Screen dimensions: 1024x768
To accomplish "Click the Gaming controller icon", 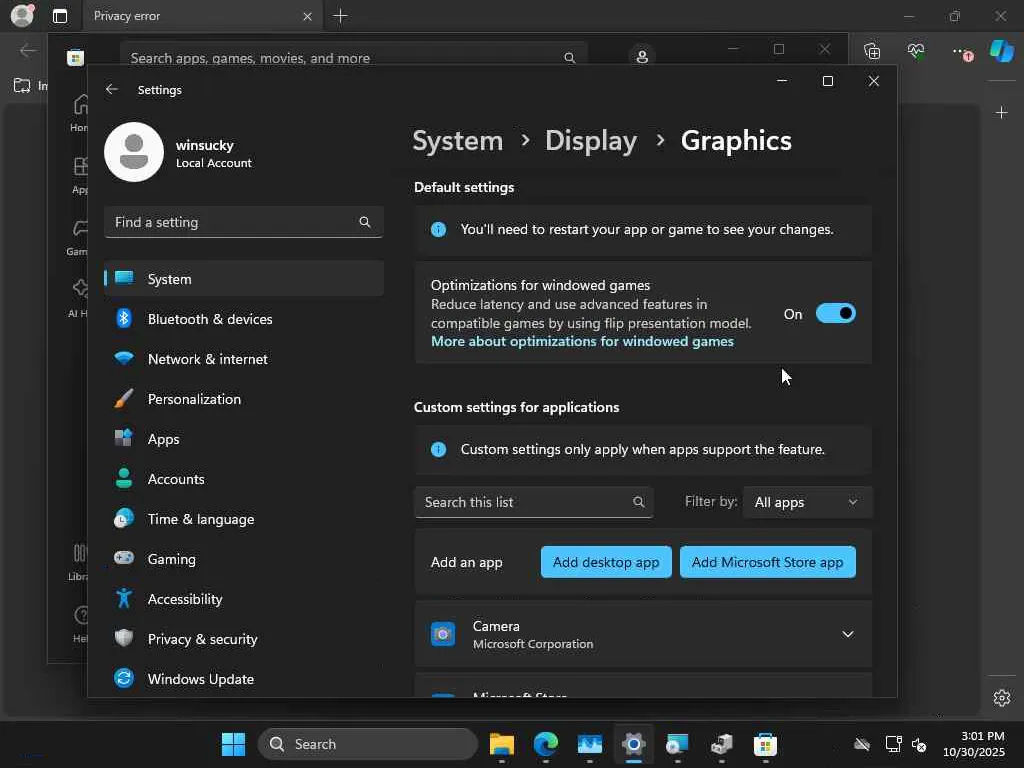I will pyautogui.click(x=124, y=559).
